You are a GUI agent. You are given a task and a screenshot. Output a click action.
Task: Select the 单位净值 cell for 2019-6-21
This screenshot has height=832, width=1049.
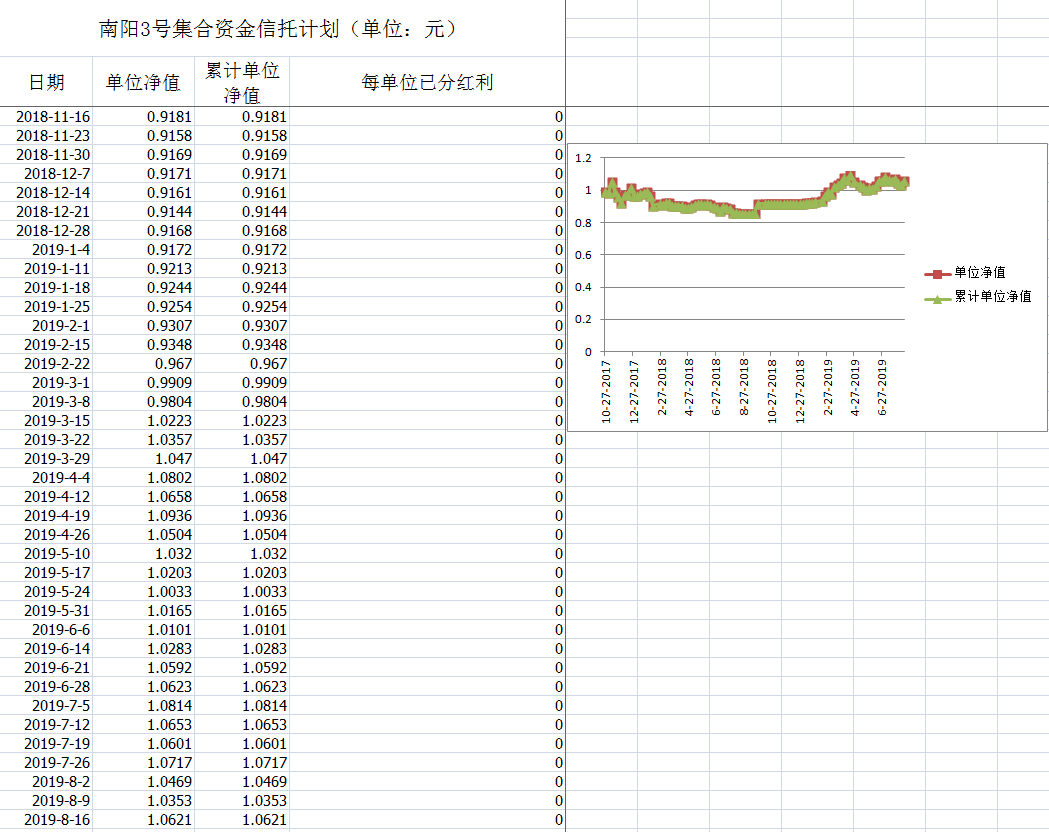(x=143, y=667)
